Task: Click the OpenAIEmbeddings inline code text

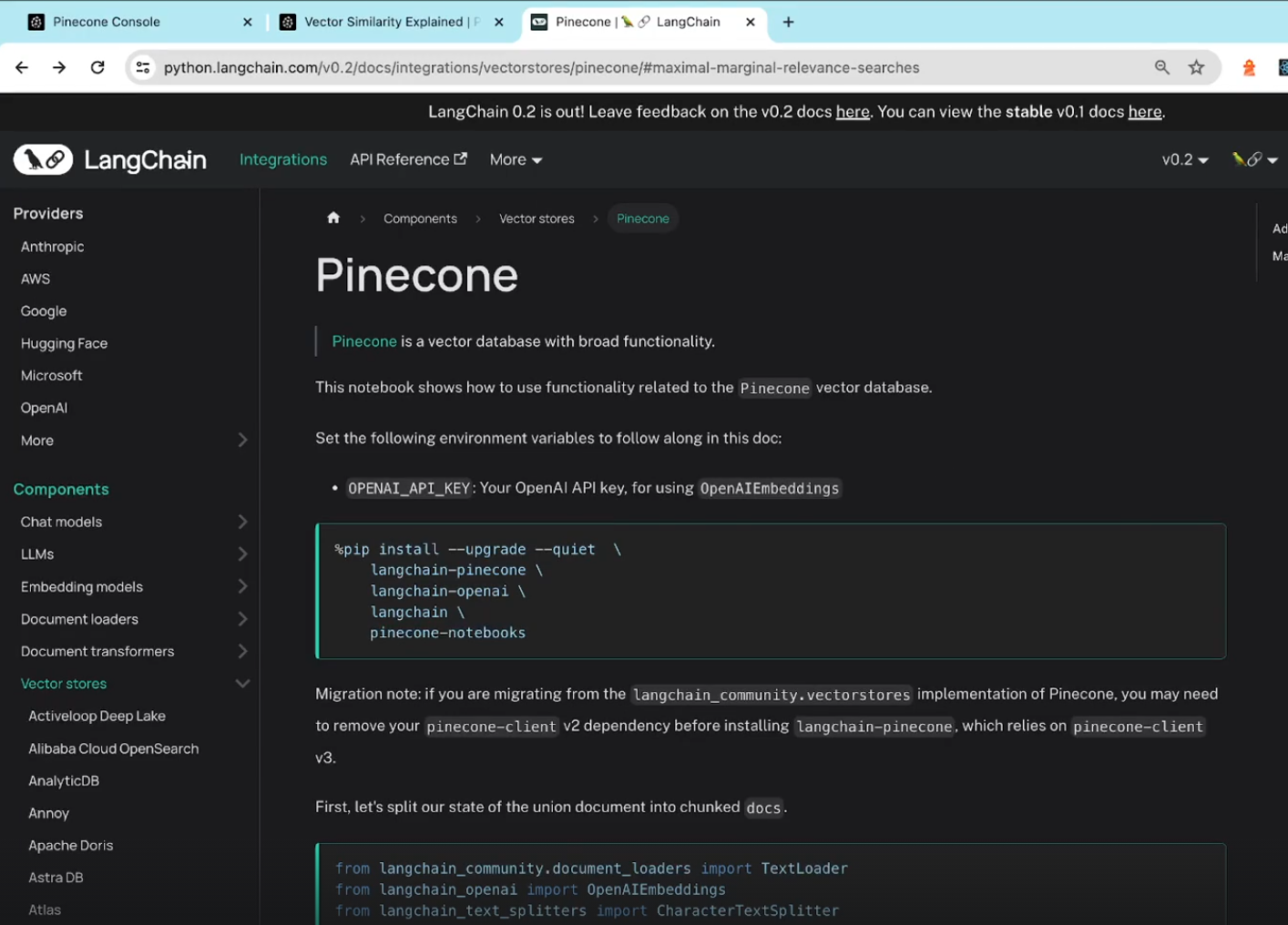Action: 770,488
